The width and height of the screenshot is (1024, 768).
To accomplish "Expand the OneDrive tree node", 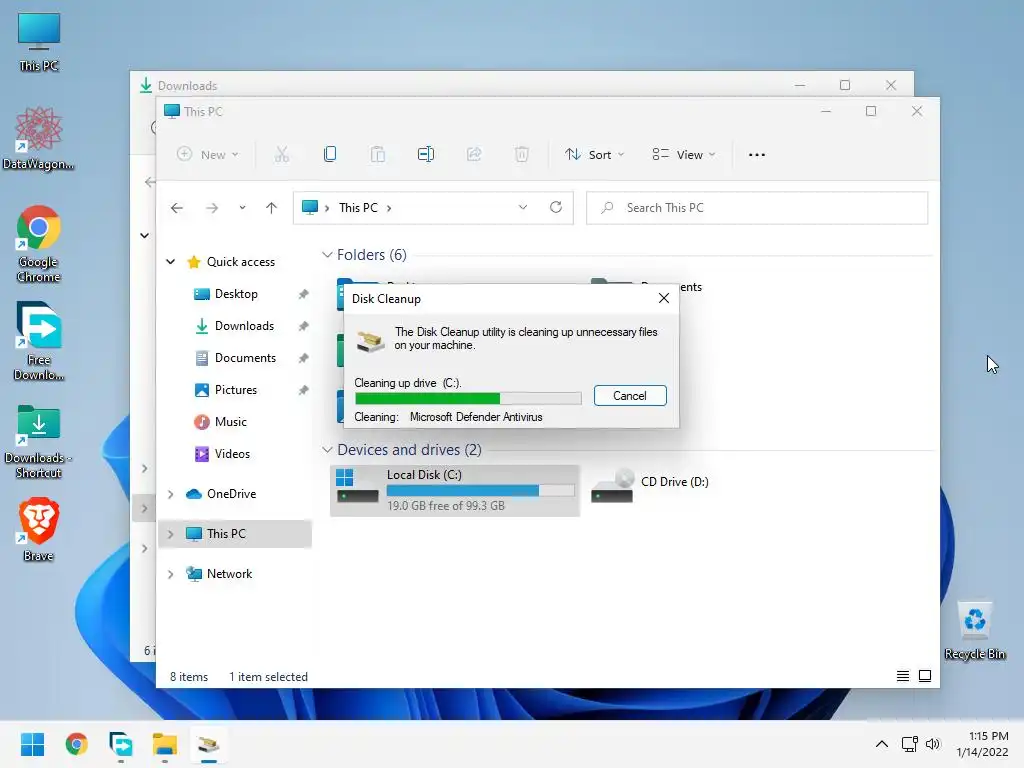I will click(170, 494).
